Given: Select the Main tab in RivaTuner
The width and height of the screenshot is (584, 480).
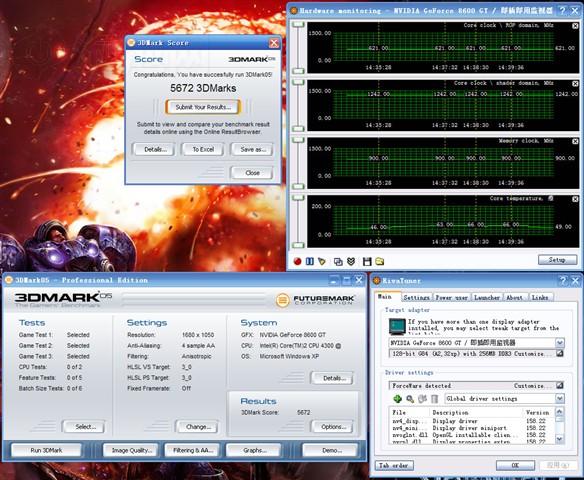Looking at the screenshot, I should point(387,296).
